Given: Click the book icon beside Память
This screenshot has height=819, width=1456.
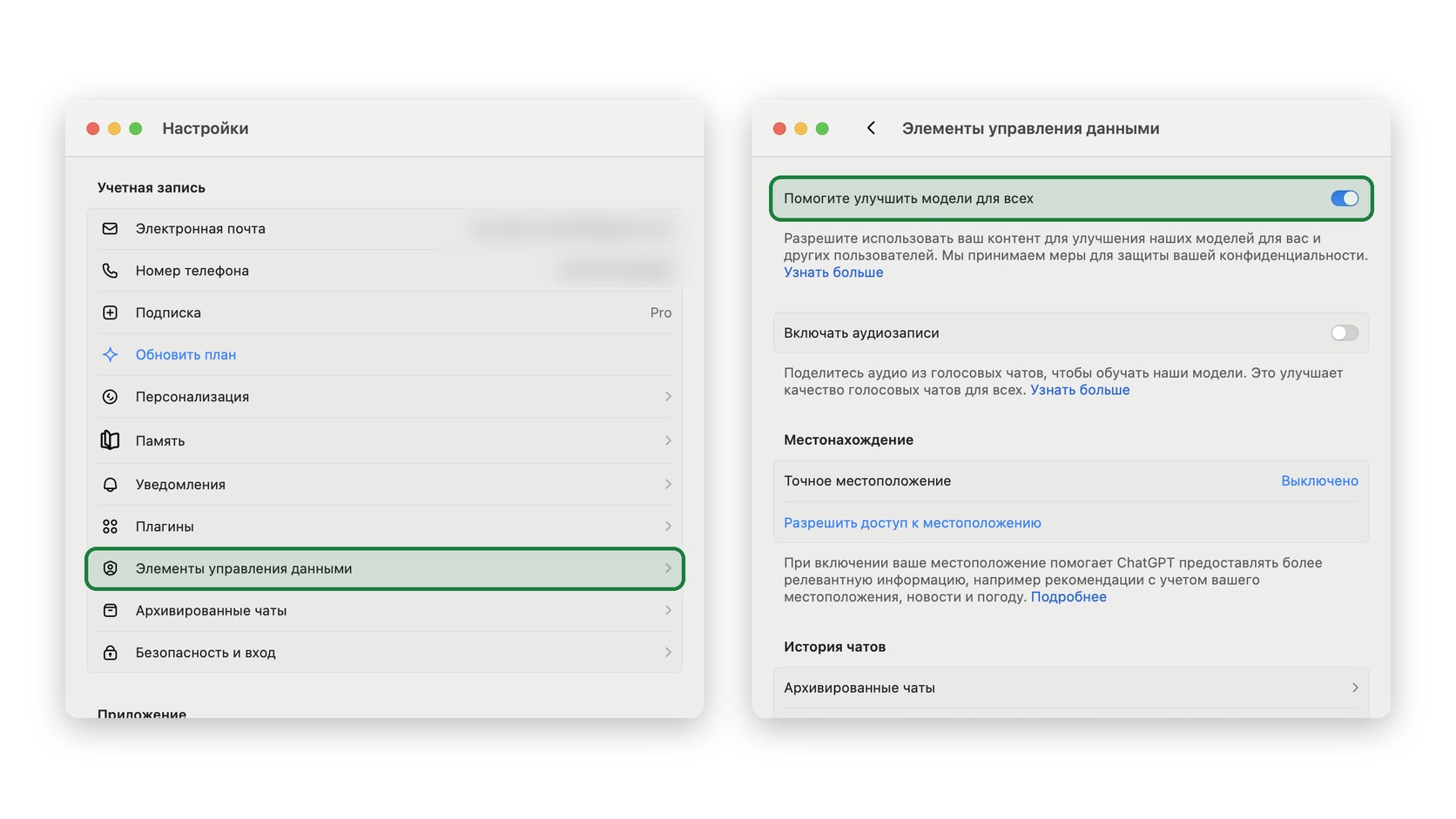Looking at the screenshot, I should (x=110, y=440).
